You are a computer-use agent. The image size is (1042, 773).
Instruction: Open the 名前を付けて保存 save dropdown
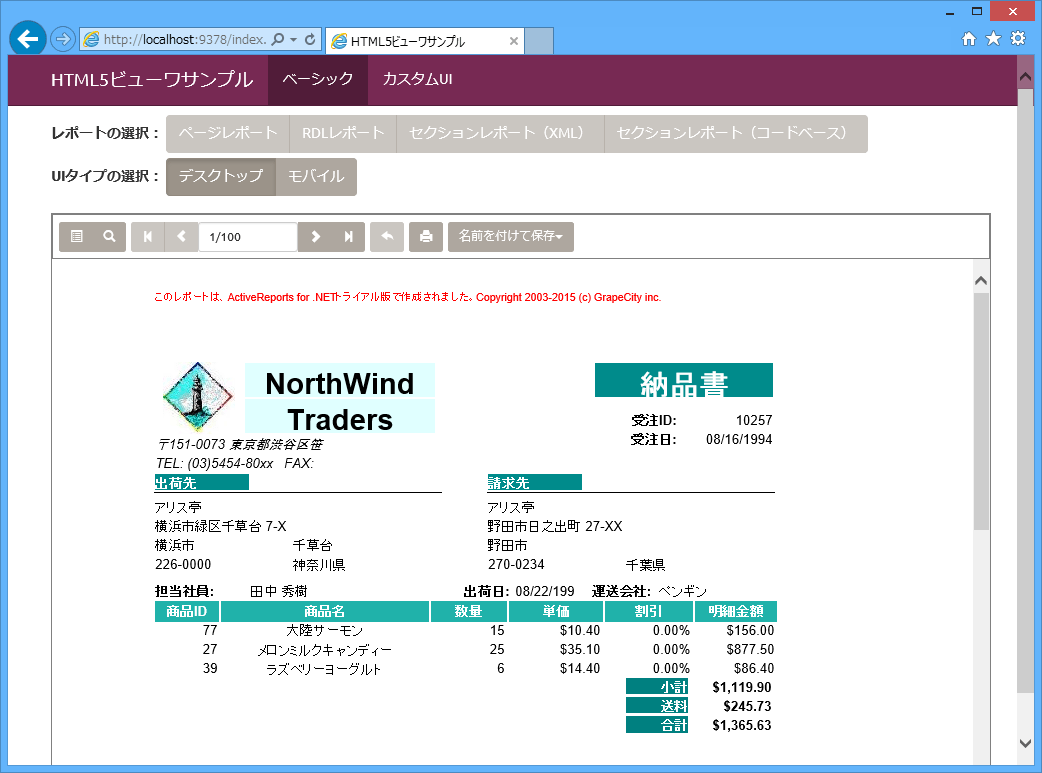tap(511, 237)
